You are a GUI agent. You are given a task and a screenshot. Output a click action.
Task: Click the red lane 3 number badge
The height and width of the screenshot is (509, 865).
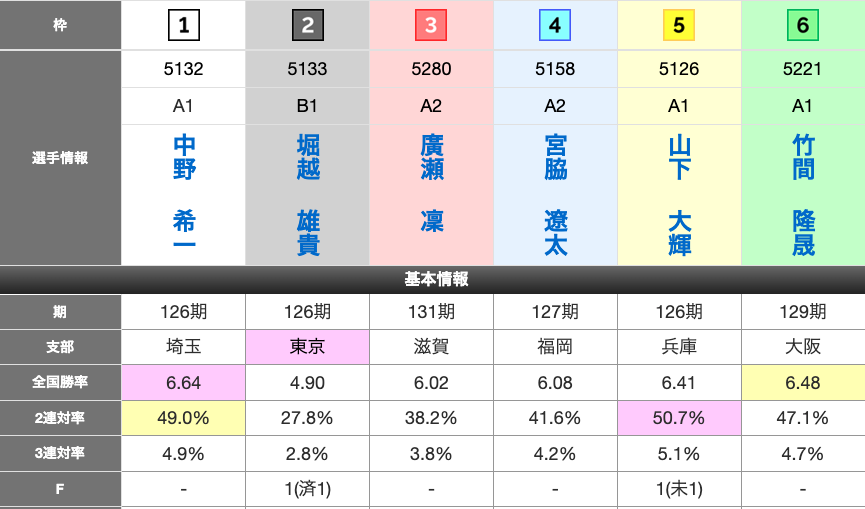click(x=431, y=26)
